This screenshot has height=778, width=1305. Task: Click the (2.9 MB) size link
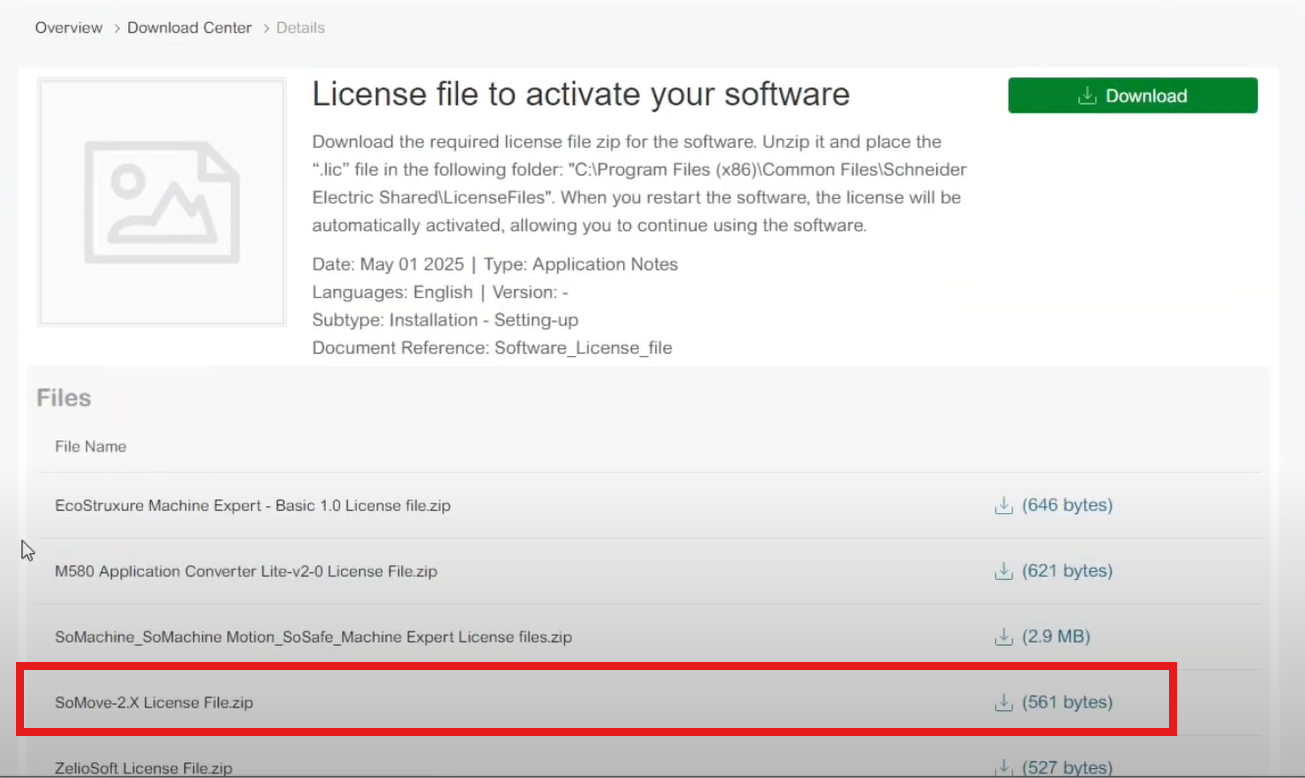pyautogui.click(x=1056, y=637)
